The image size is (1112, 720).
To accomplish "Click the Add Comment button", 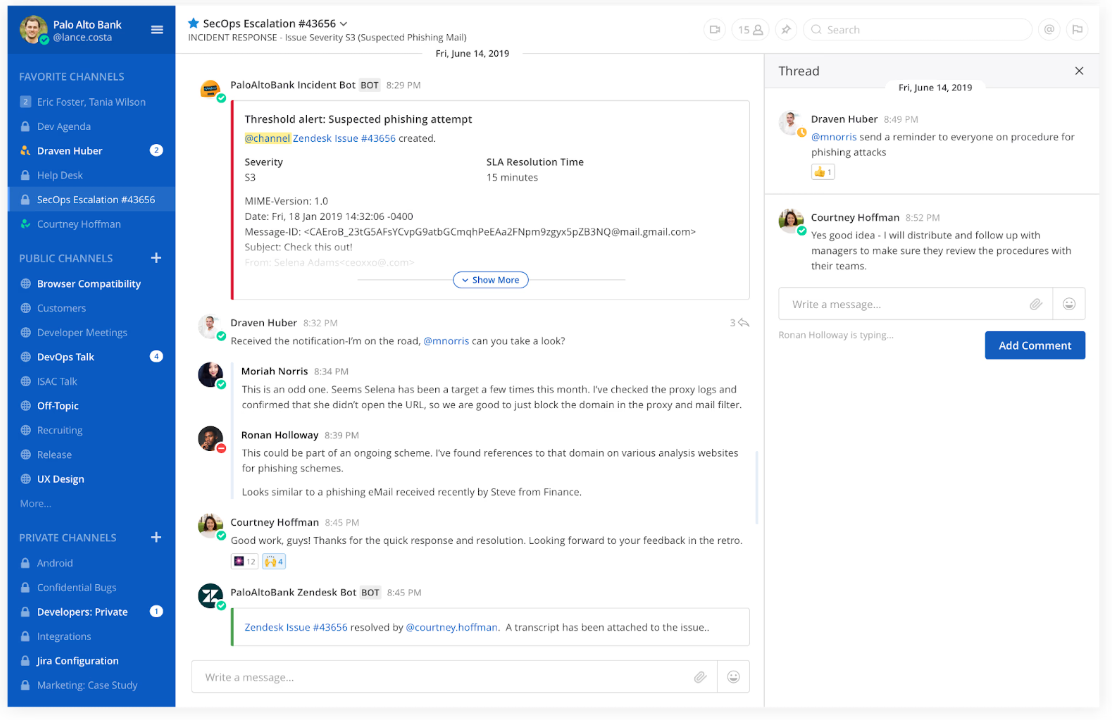I will click(1034, 345).
